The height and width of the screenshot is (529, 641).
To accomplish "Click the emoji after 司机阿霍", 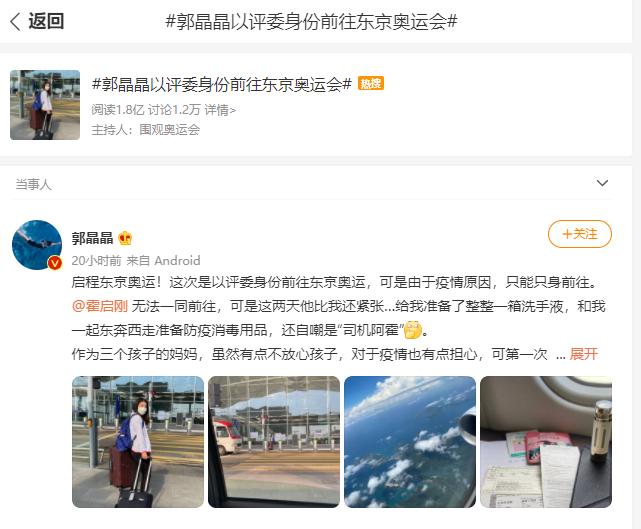I will [412, 330].
